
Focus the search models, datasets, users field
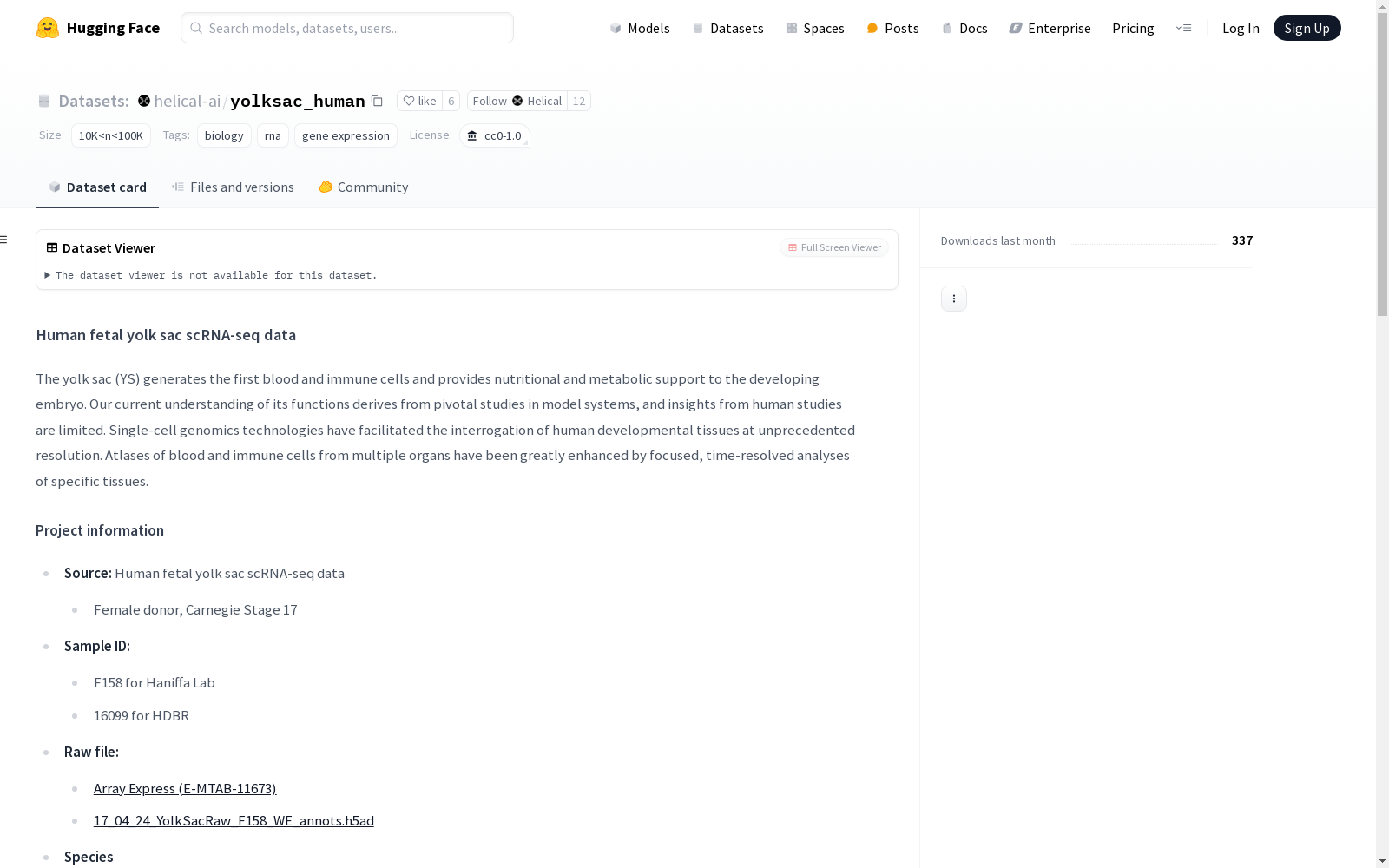click(347, 28)
